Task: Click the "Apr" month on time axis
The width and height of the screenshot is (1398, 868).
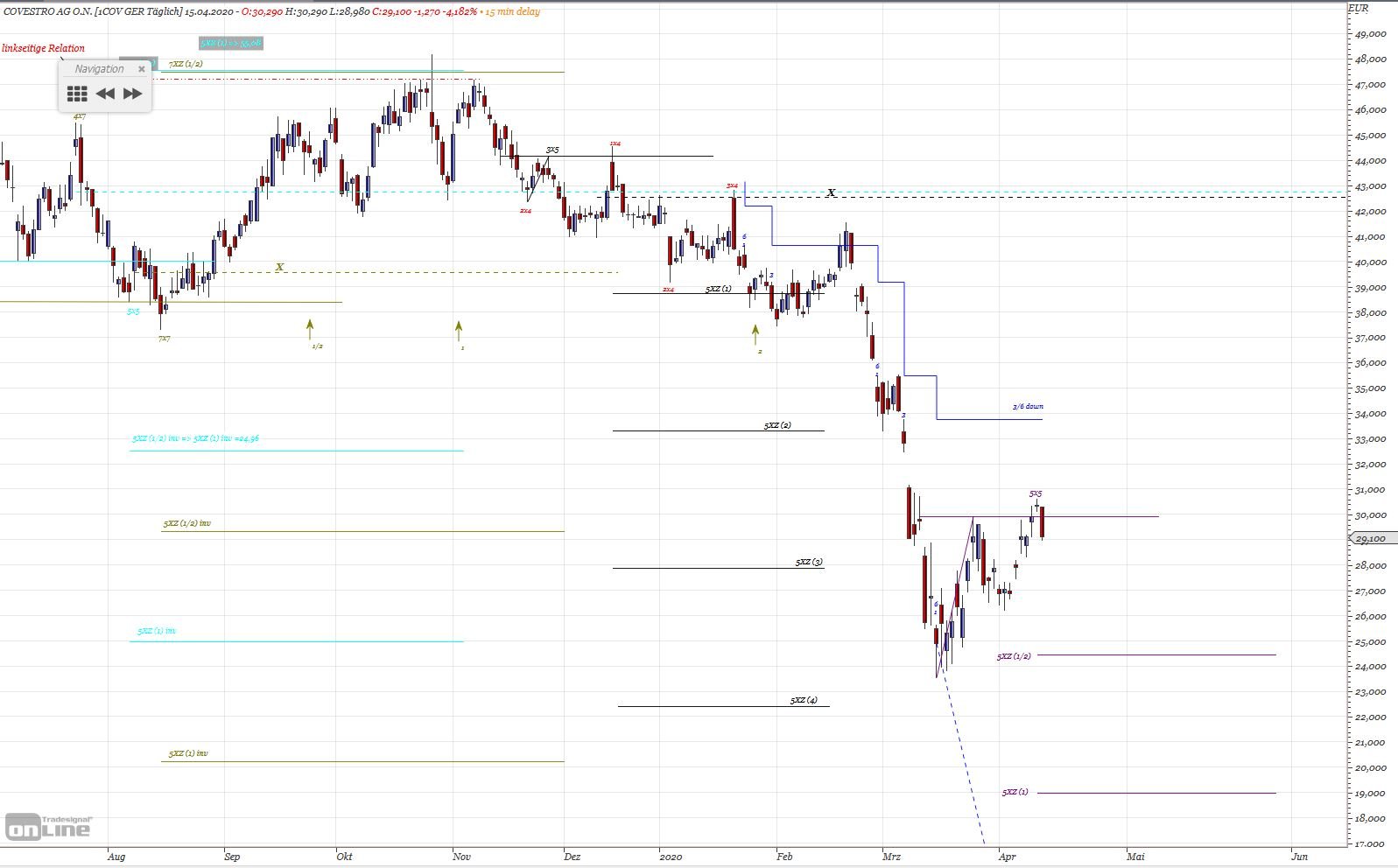Action: [1007, 857]
